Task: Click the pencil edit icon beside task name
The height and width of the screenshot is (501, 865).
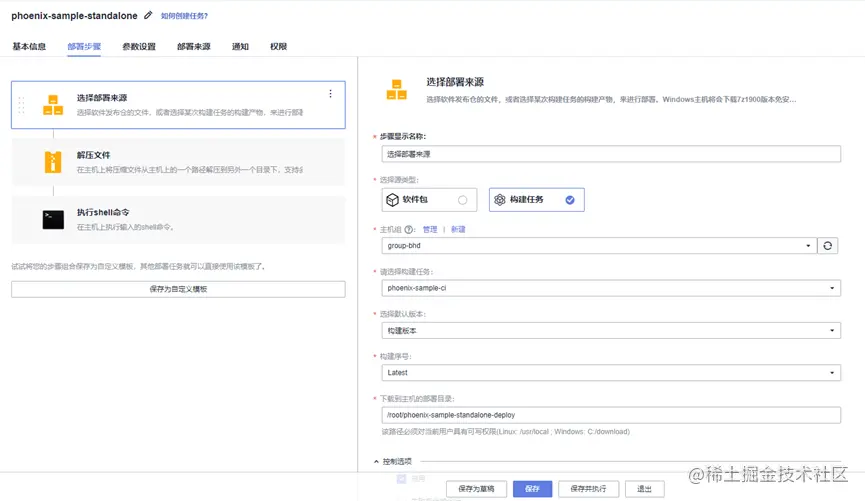Action: (x=148, y=15)
